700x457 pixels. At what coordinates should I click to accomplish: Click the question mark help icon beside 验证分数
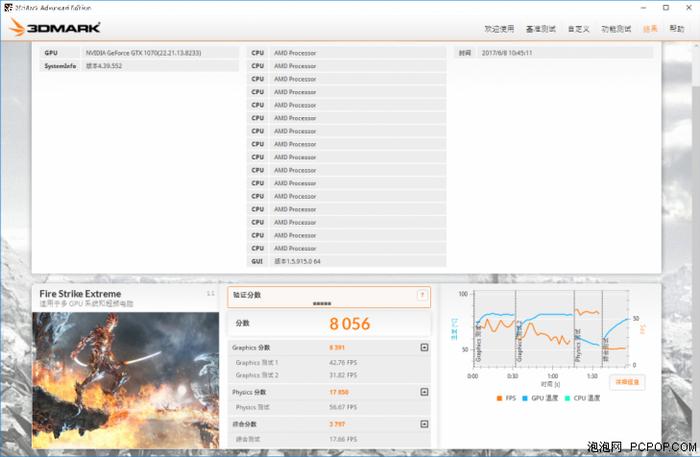click(x=422, y=295)
